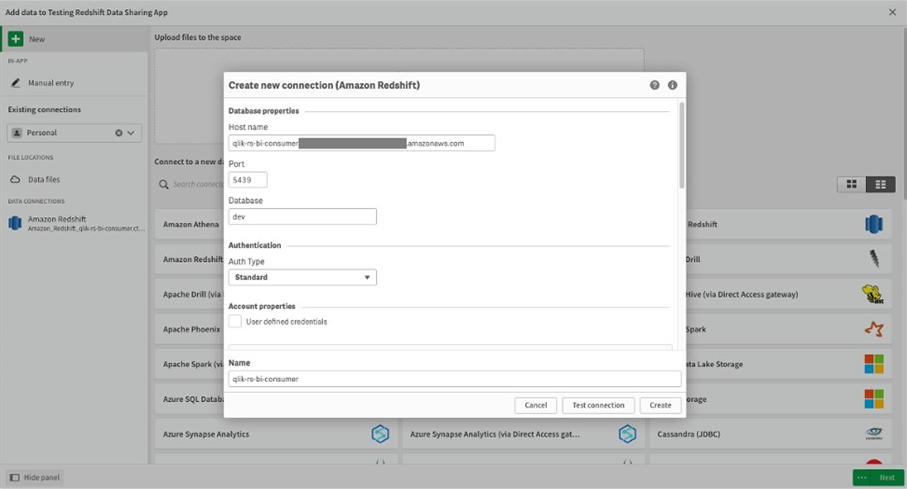Viewport: 907px width, 489px height.
Task: Click the info icon in dialog header
Action: point(672,85)
